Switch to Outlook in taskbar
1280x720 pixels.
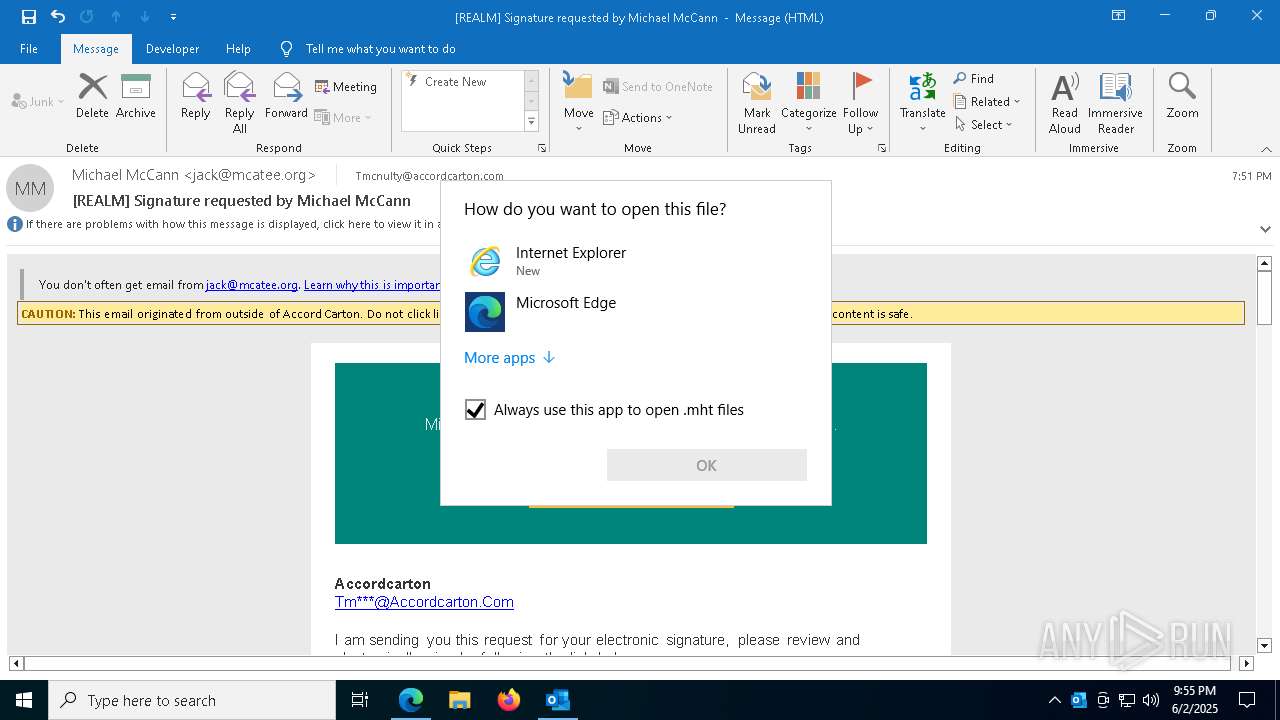tap(558, 700)
